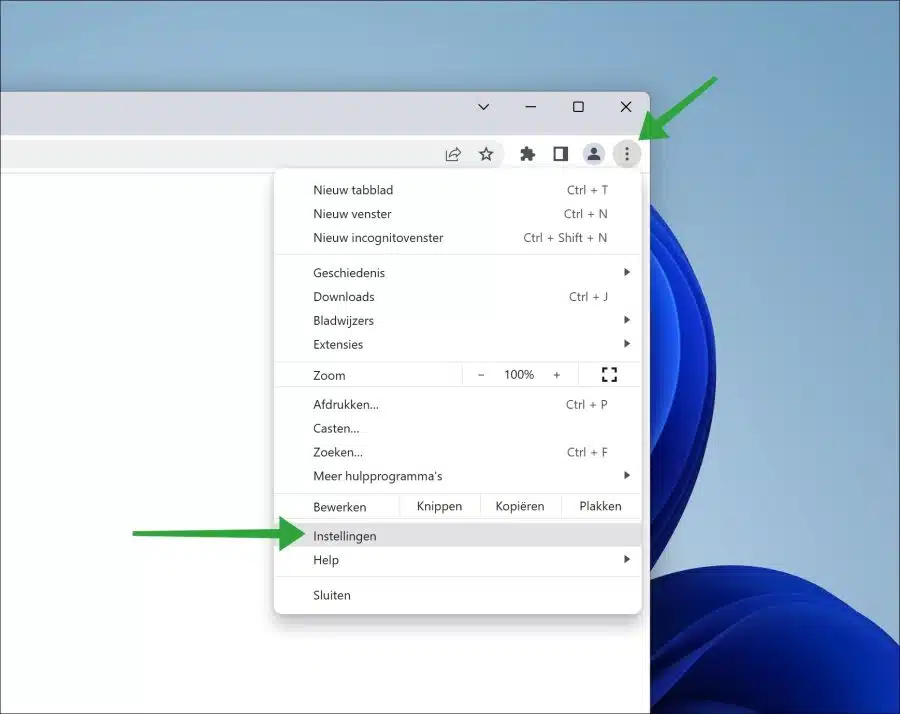
Task: Click the three-dot Chrome menu button
Action: pyautogui.click(x=627, y=154)
